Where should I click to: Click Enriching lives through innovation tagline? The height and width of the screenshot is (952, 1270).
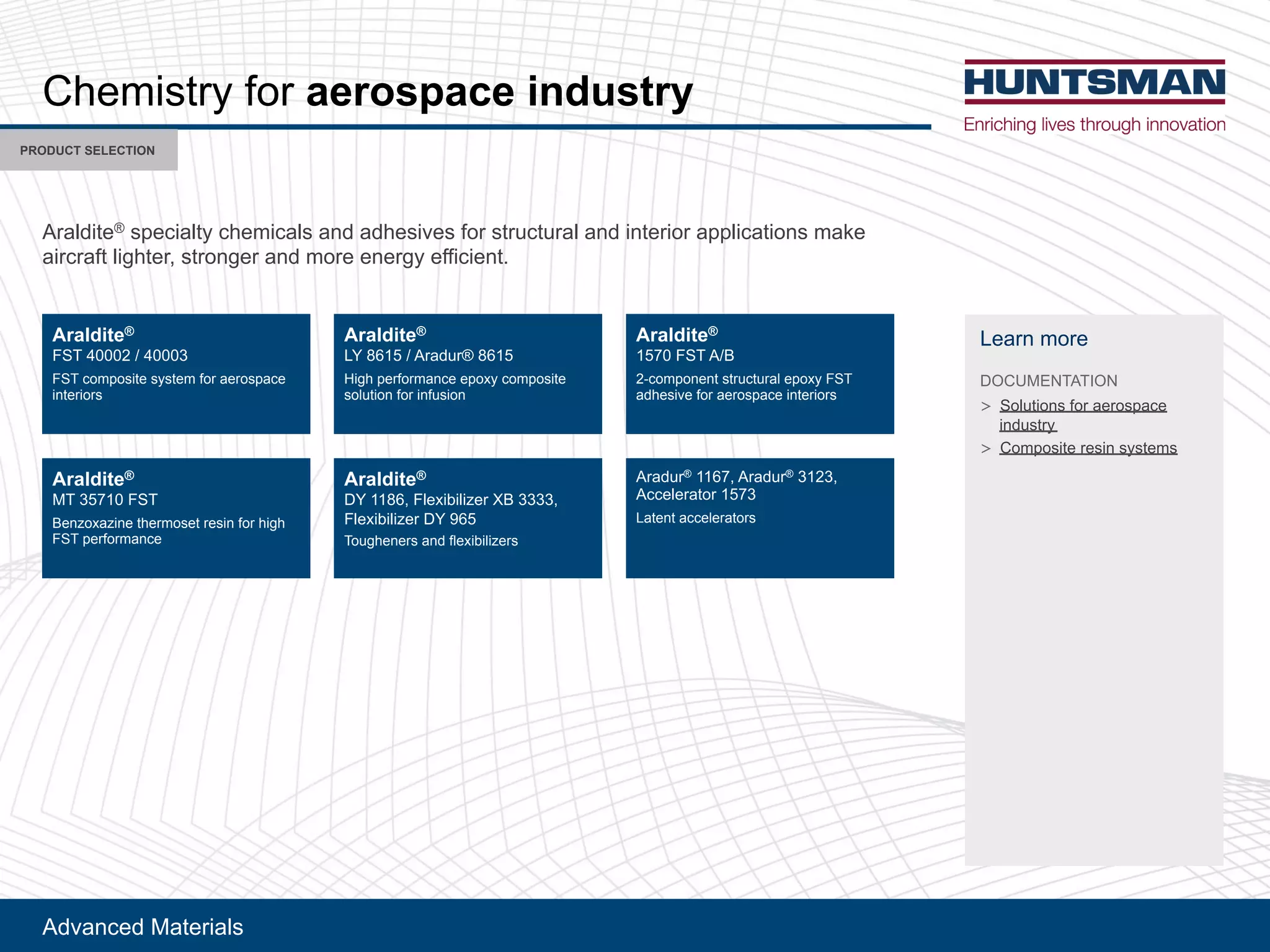1094,125
